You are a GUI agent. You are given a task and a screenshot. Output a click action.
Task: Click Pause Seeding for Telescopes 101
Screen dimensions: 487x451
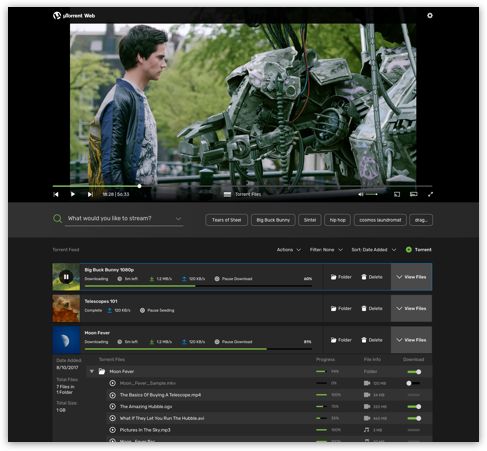pos(157,310)
